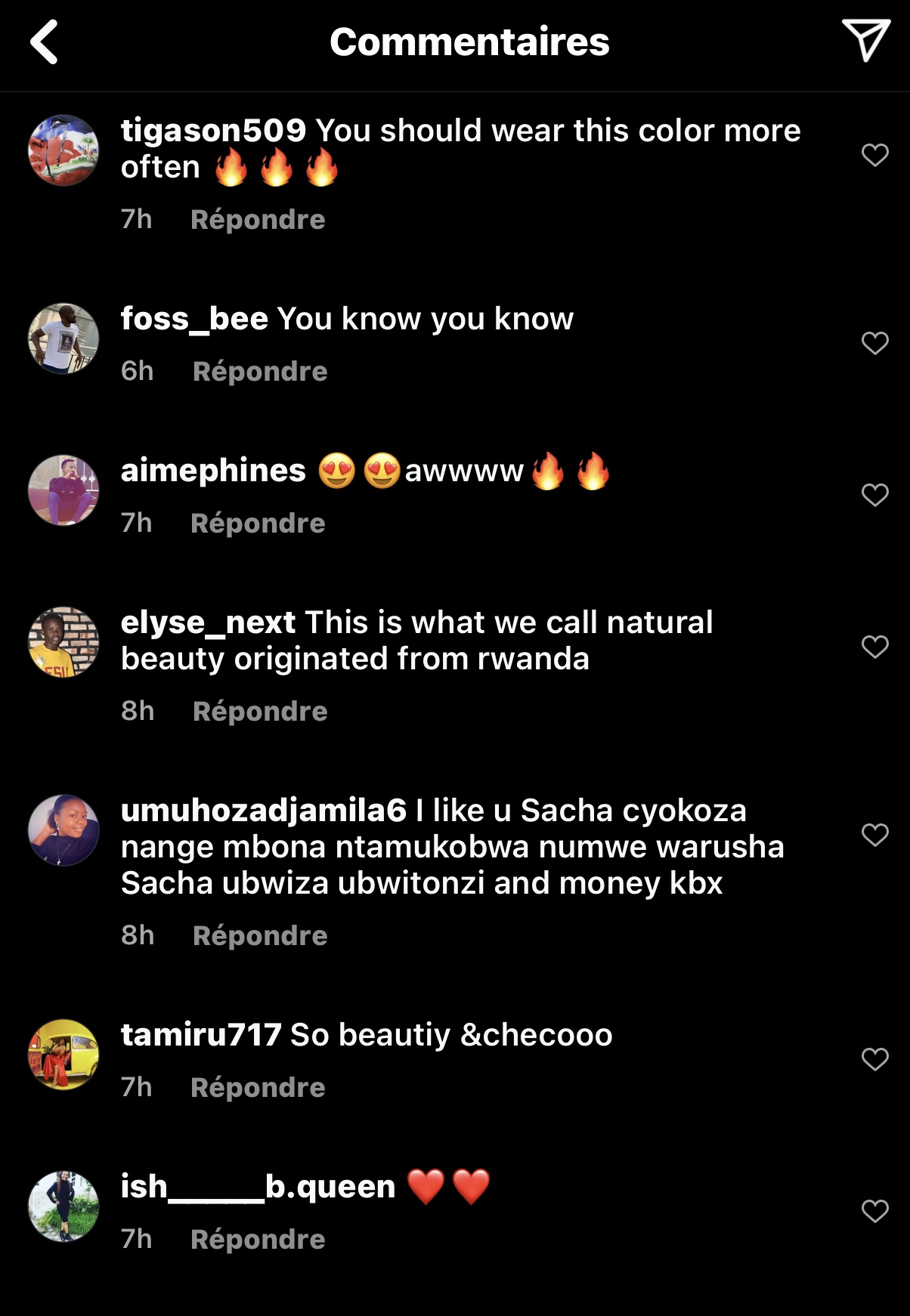Open the aimephines profile avatar
This screenshot has width=910, height=1316.
coord(63,490)
